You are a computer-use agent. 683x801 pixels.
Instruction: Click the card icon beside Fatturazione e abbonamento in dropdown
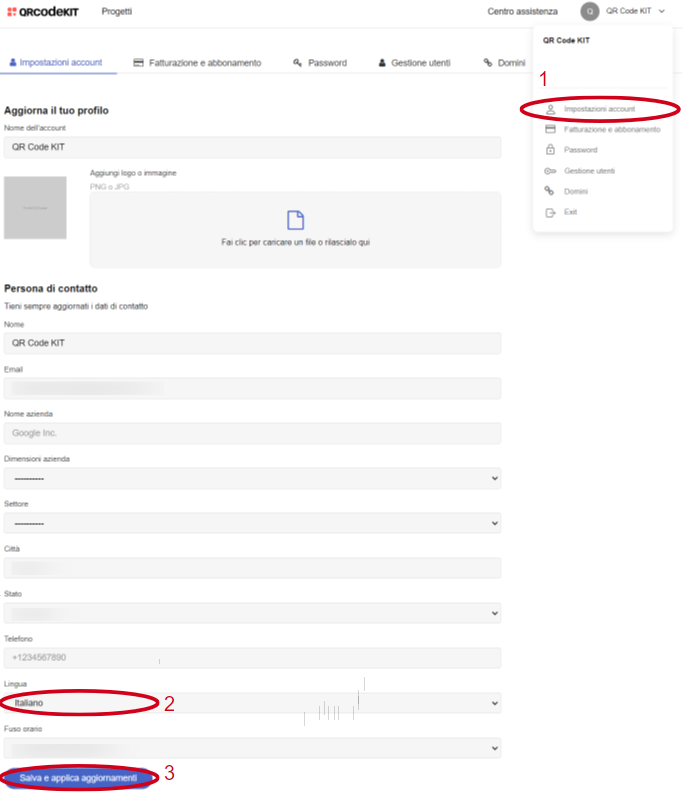(x=550, y=129)
